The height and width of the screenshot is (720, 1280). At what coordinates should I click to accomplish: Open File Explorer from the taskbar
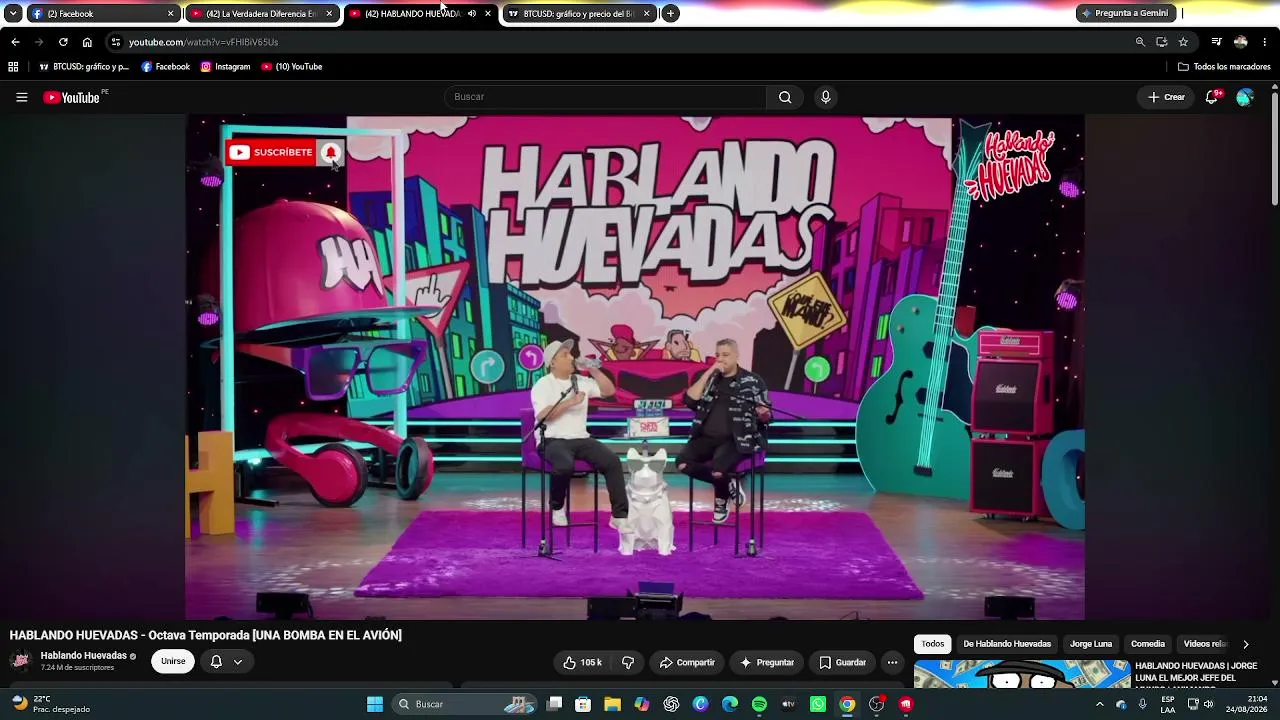pos(612,704)
